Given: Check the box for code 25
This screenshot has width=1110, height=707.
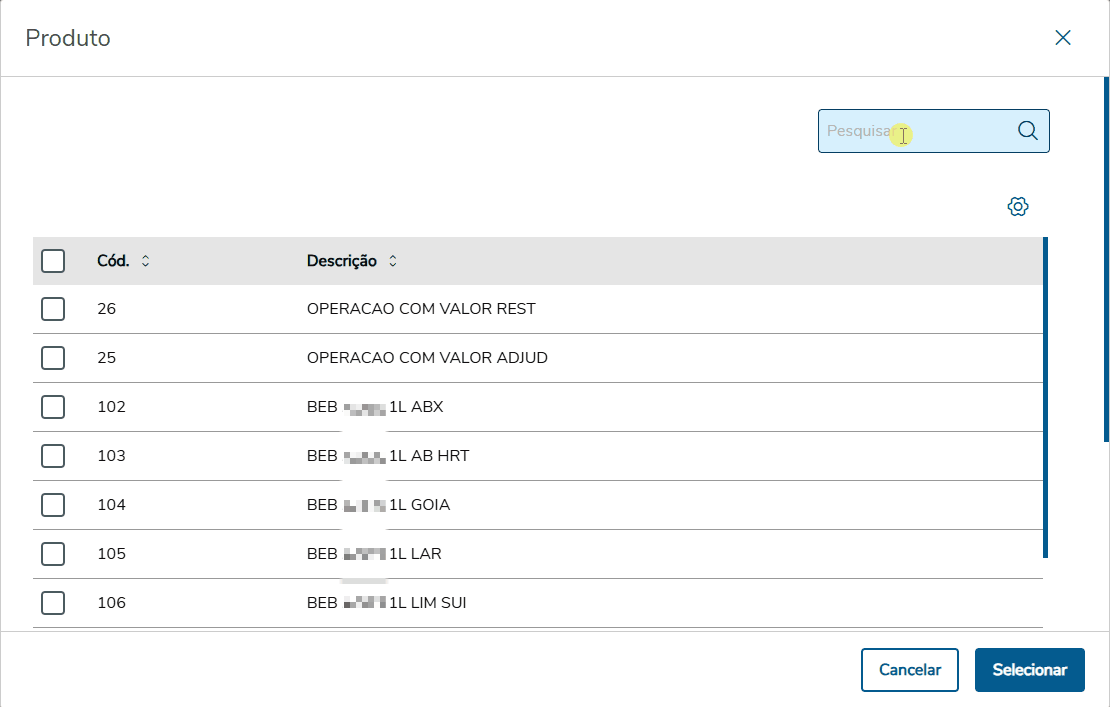Looking at the screenshot, I should 53,358.
